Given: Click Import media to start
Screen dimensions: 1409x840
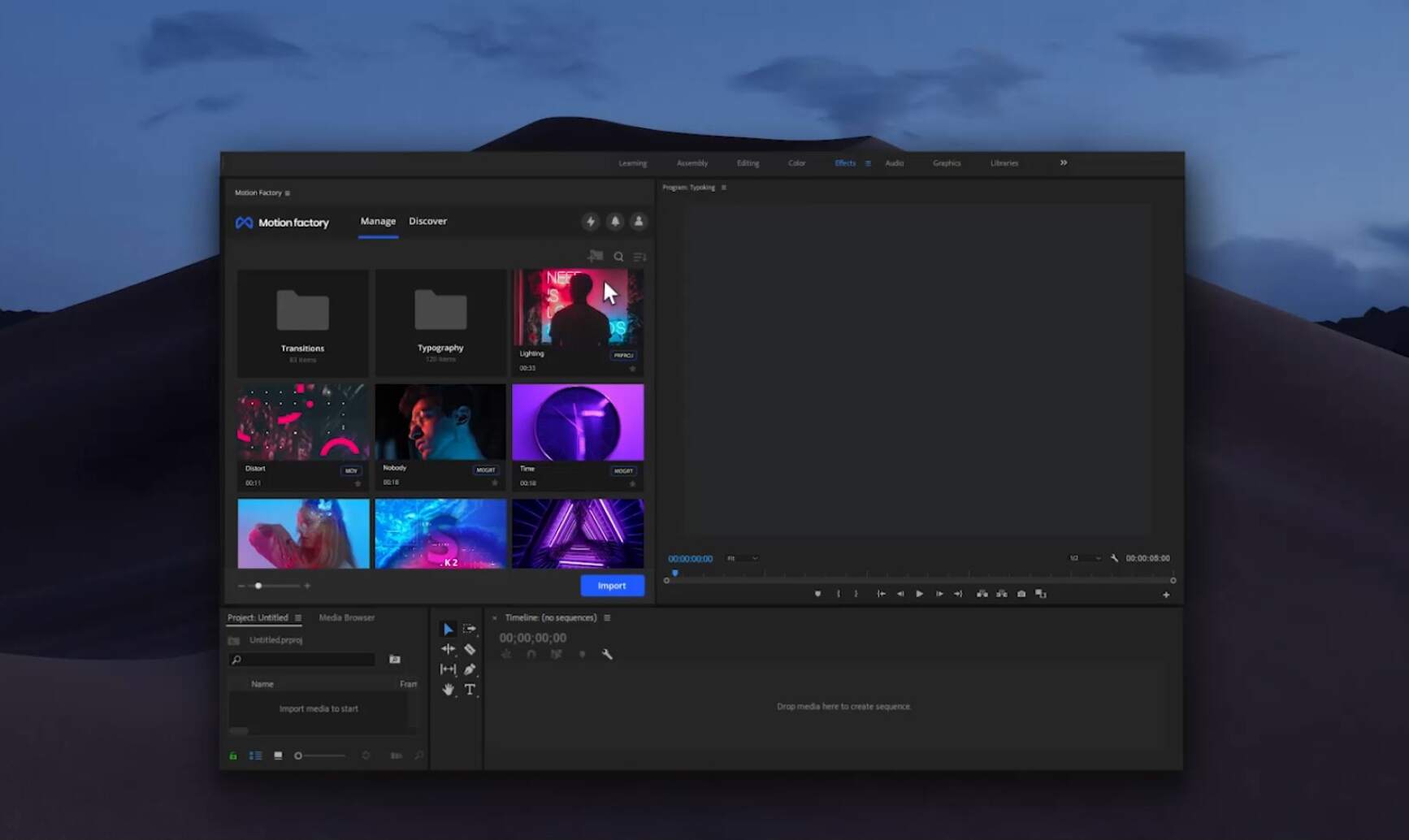Looking at the screenshot, I should pos(319,708).
